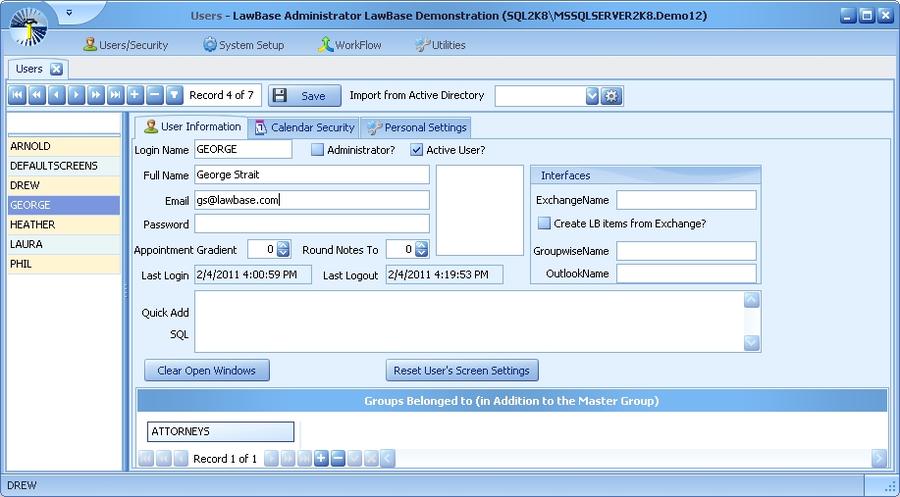Image resolution: width=900 pixels, height=497 pixels.
Task: Click the Active Directory settings gear icon
Action: pos(611,96)
